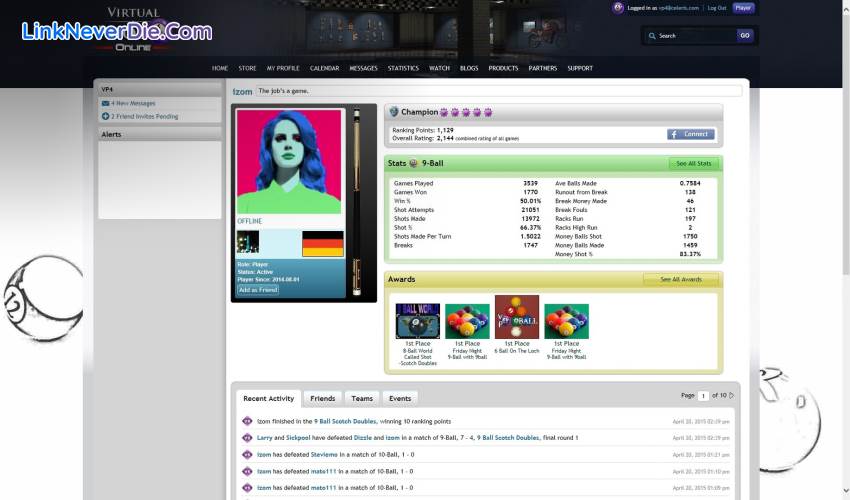The image size is (850, 500).
Task: Open the PRODUCTS menu item
Action: click(503, 68)
